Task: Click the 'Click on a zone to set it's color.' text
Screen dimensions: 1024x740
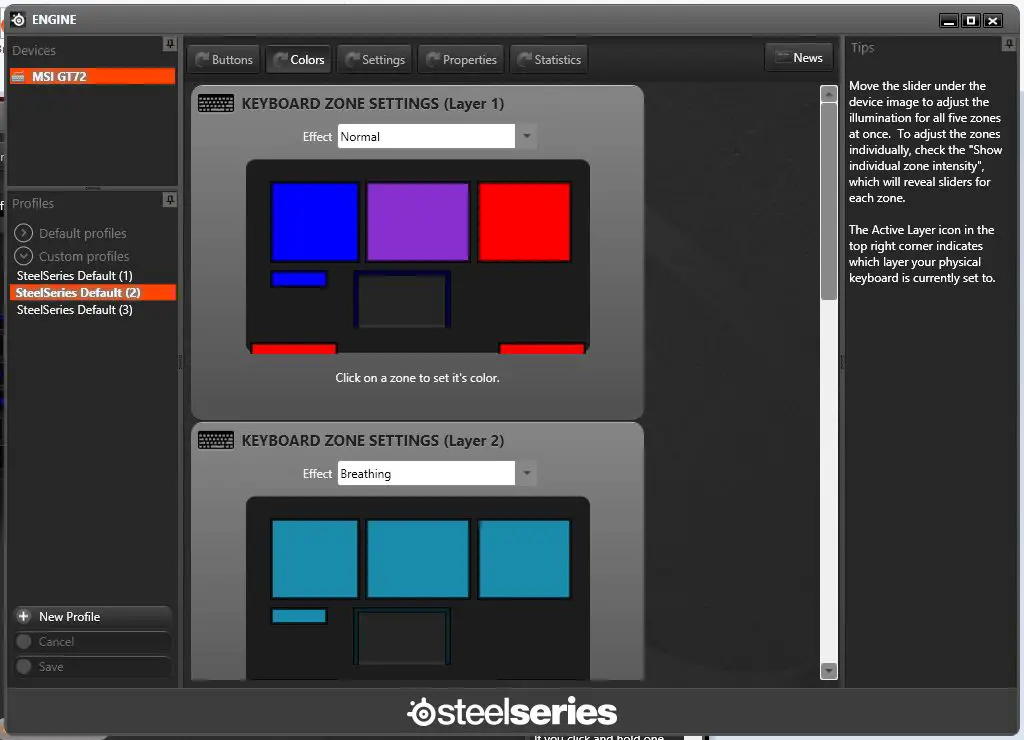Action: pyautogui.click(x=417, y=378)
